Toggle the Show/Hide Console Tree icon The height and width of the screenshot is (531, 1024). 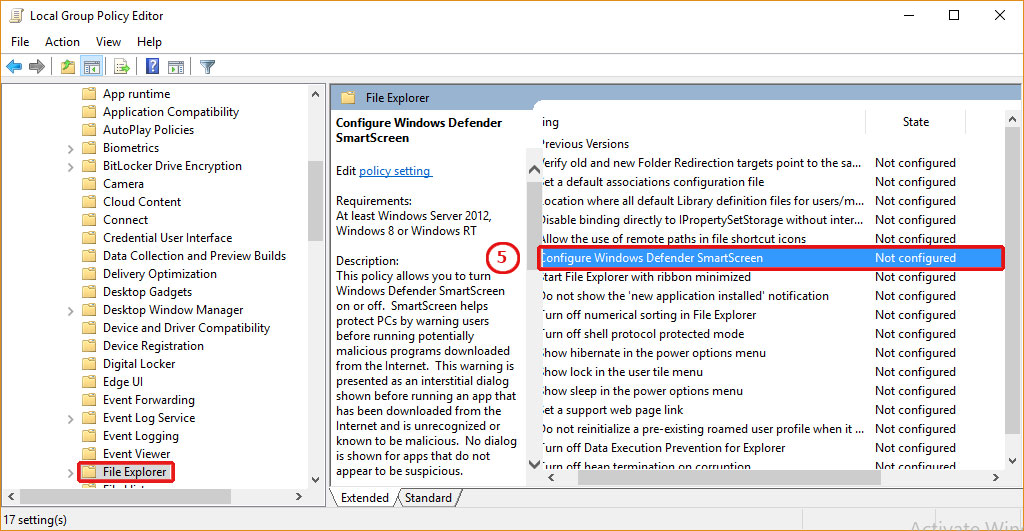(91, 67)
